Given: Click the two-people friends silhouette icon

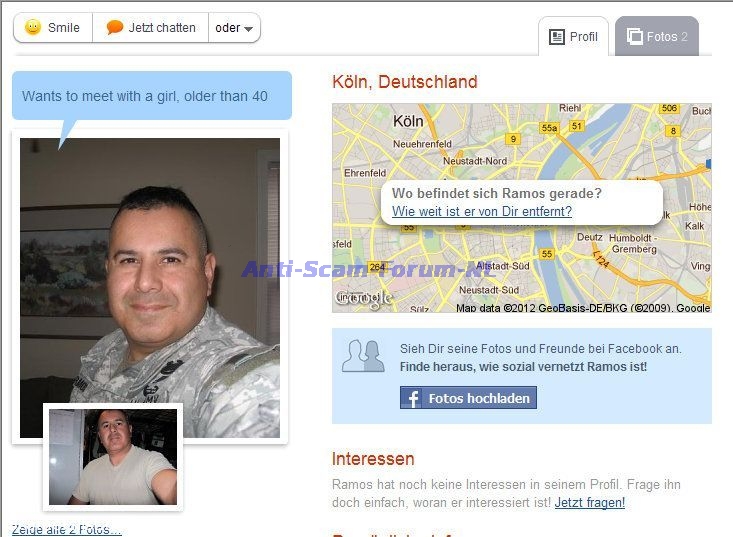Looking at the screenshot, I should tap(363, 356).
